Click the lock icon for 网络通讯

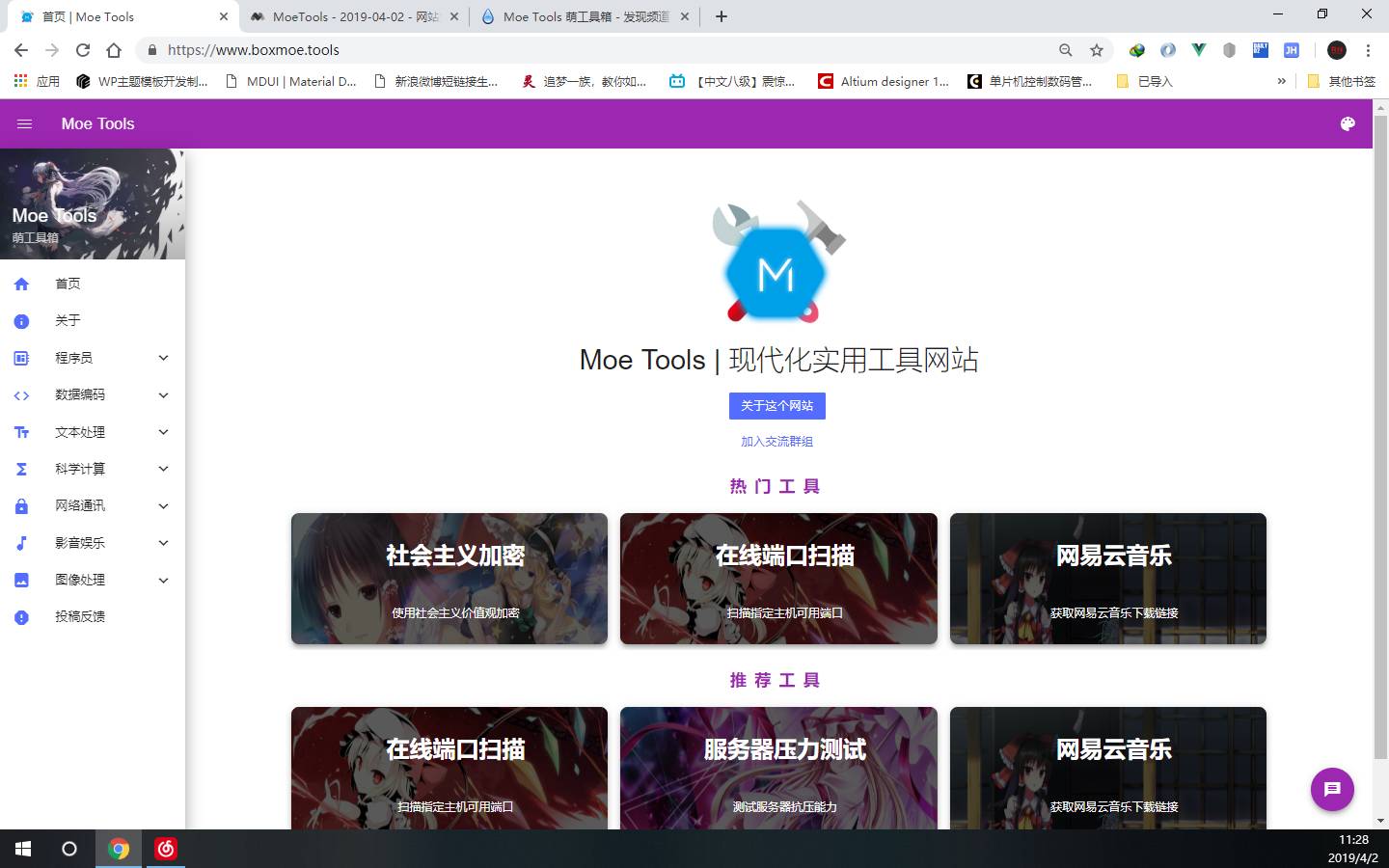[x=21, y=506]
